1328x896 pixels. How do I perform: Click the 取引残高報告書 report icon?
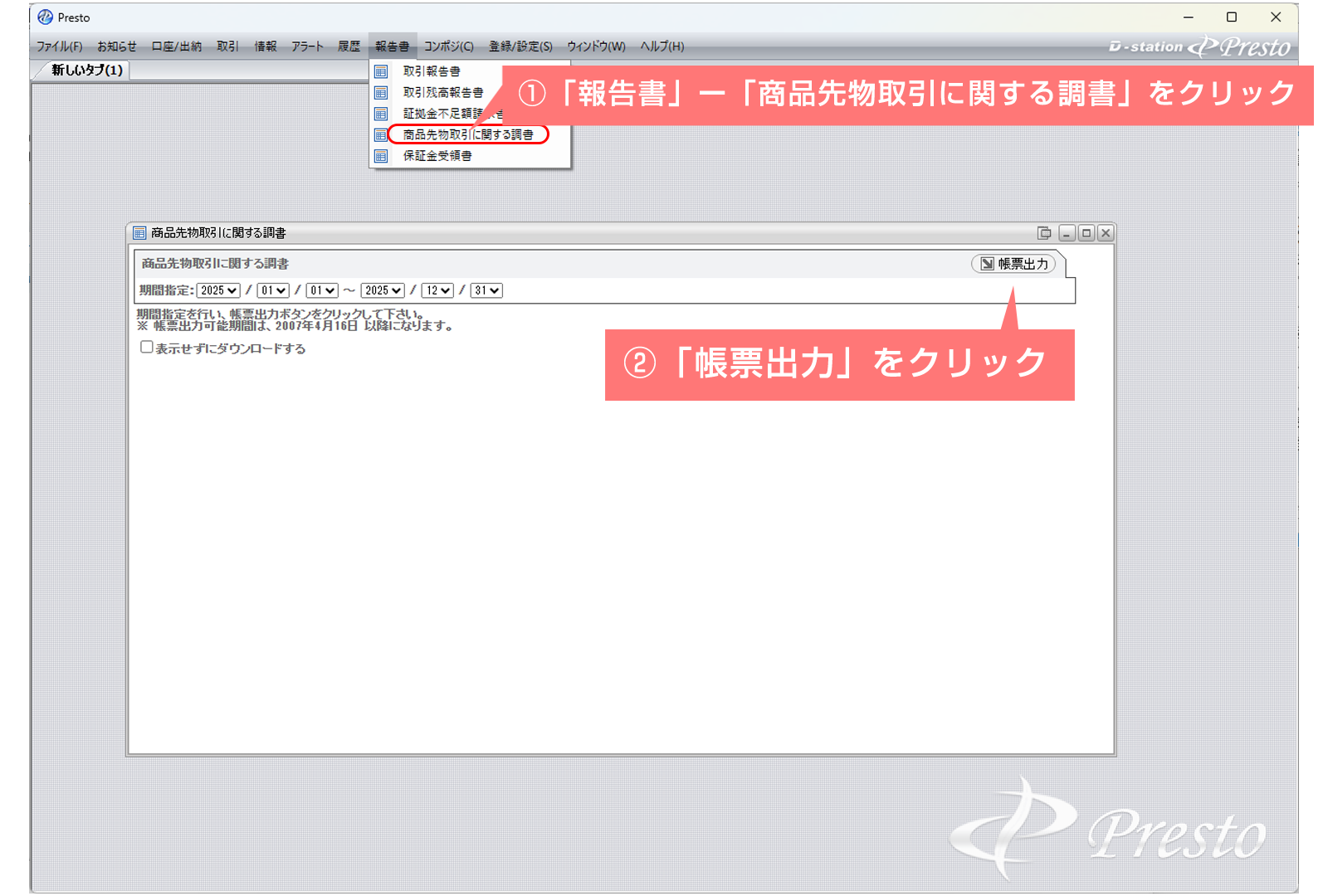[x=381, y=93]
